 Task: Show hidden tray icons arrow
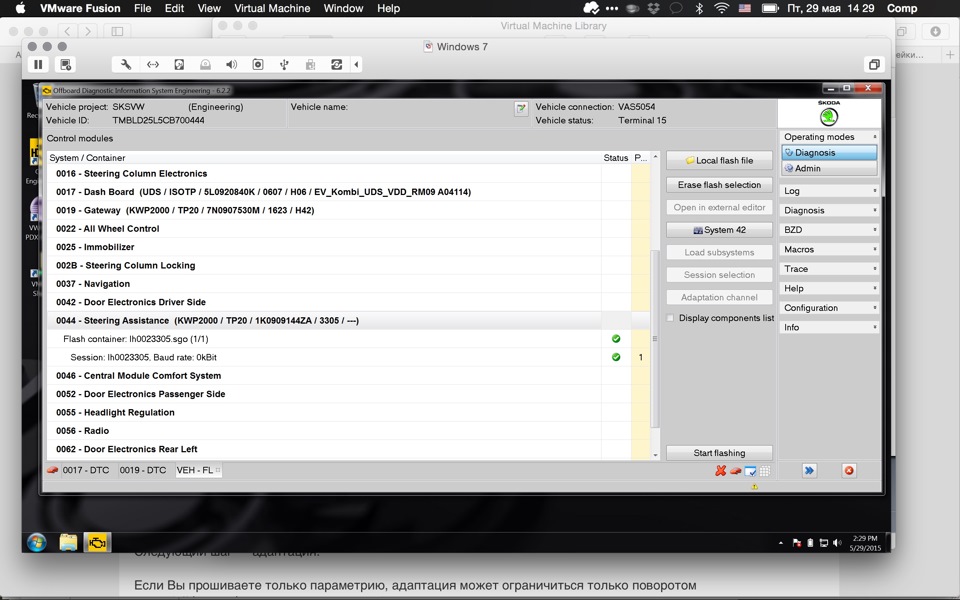(x=781, y=542)
